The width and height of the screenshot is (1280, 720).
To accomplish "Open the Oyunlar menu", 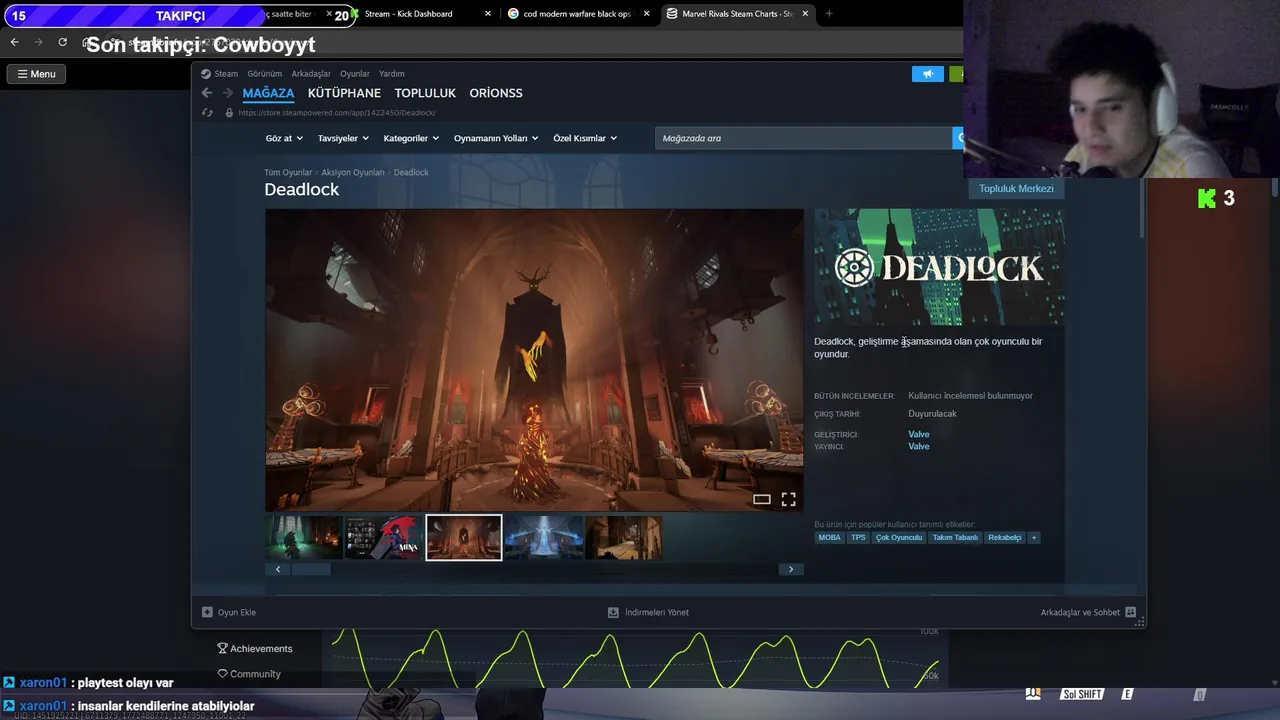I will coord(355,74).
